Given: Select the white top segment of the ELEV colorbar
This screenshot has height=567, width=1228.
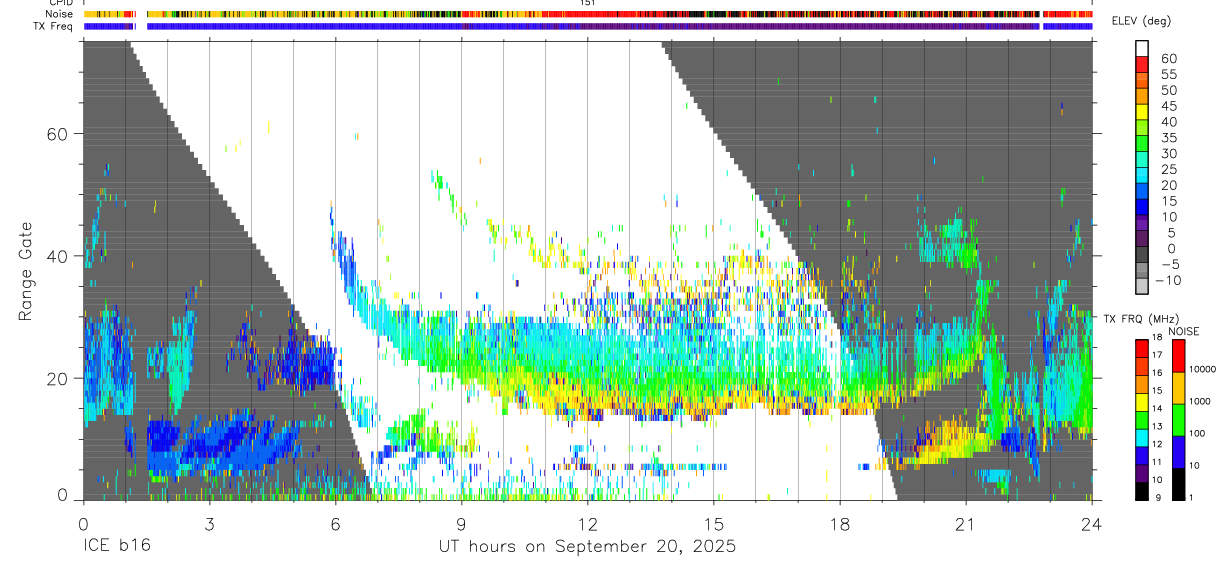Looking at the screenshot, I should (x=1143, y=48).
